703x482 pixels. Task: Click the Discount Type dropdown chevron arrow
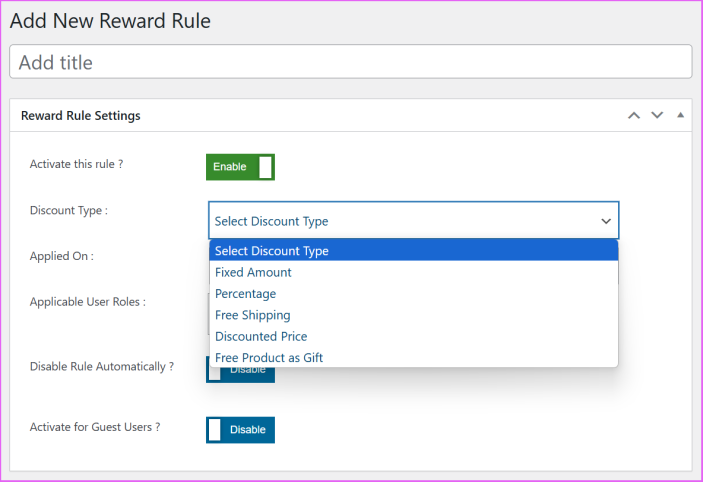[x=605, y=221]
